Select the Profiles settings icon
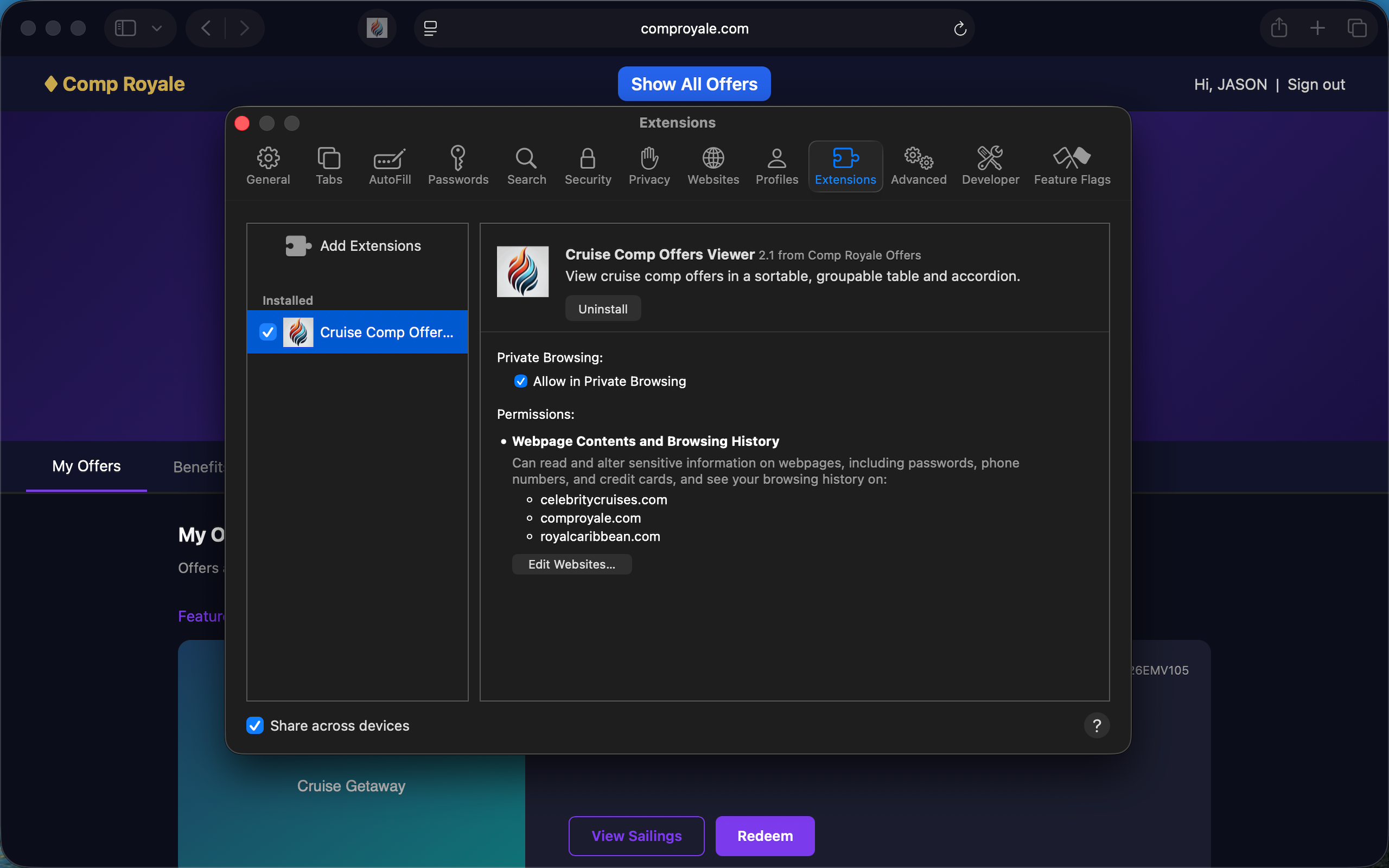This screenshot has width=1389, height=868. click(x=776, y=165)
